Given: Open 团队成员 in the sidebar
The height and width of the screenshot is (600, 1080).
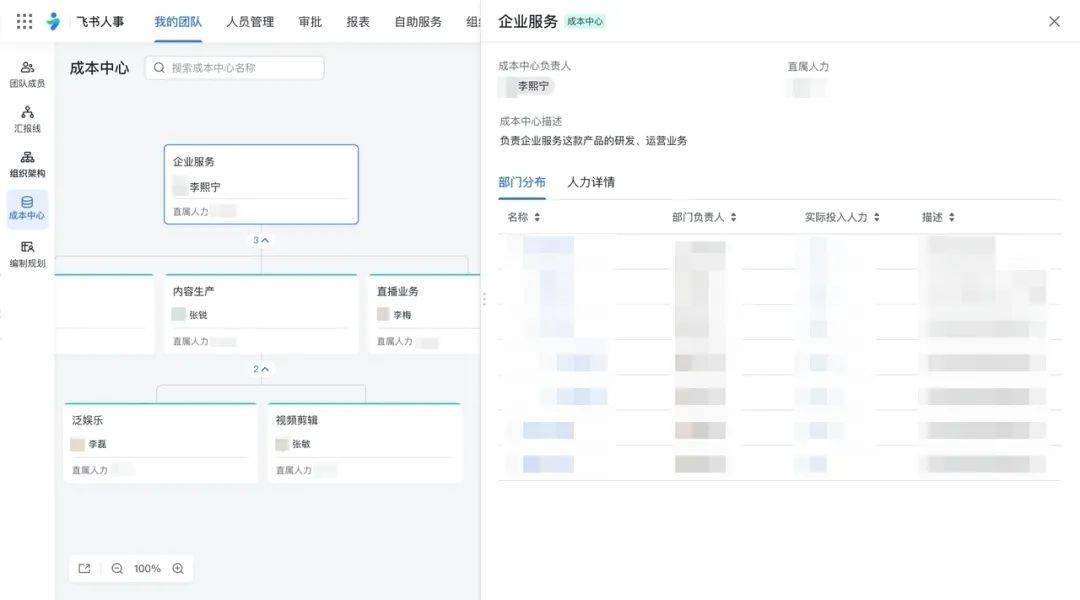Looking at the screenshot, I should coord(27,74).
